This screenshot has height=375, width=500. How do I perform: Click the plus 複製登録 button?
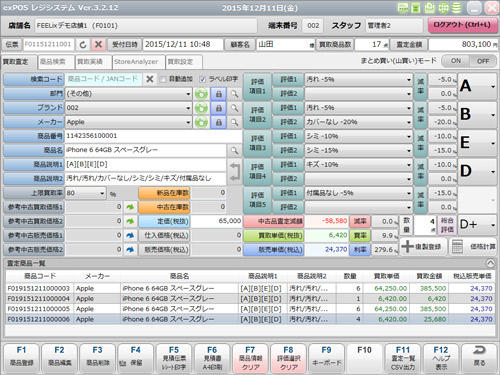coord(423,247)
